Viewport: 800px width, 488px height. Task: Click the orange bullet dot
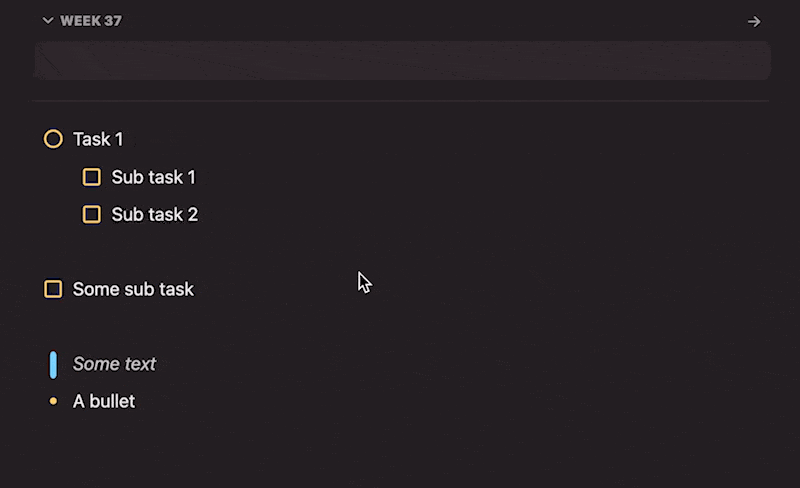(53, 402)
